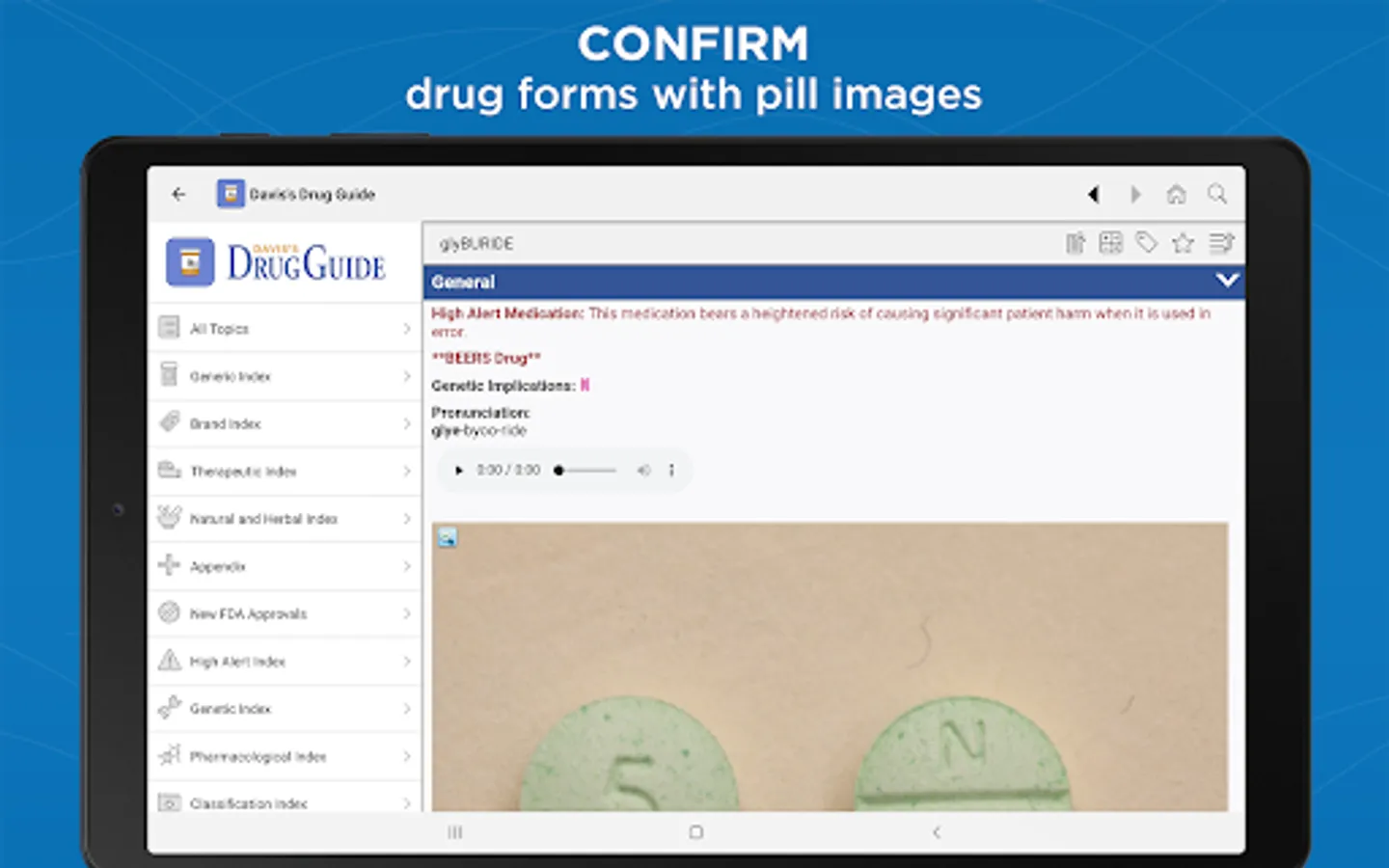Tap the Android home button
Viewport: 1389px width, 868px height.
696,832
